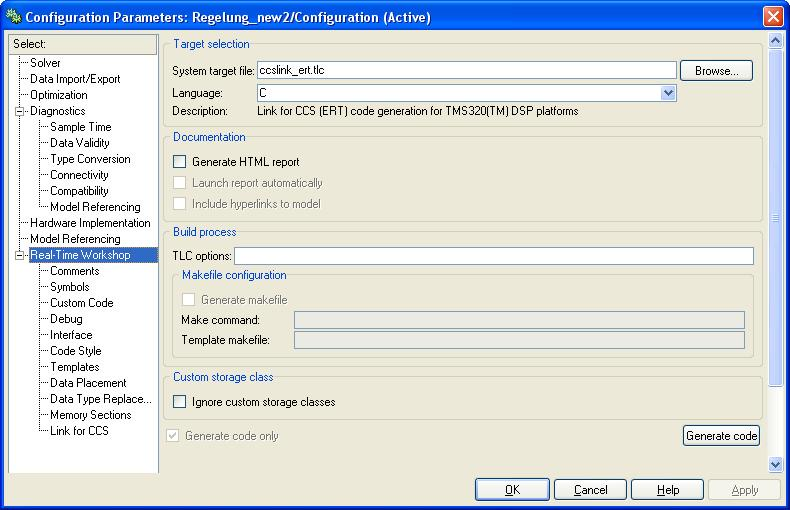Click the Browse... button
Screen dimensions: 790x510
(x=716, y=70)
